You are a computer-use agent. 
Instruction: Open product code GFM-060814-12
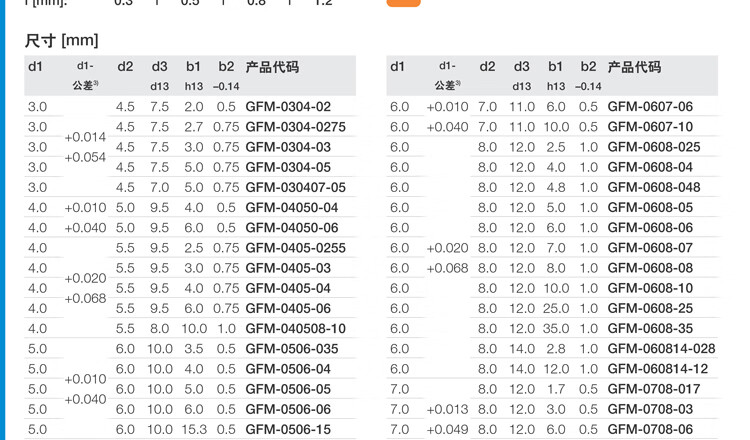pyautogui.click(x=657, y=369)
